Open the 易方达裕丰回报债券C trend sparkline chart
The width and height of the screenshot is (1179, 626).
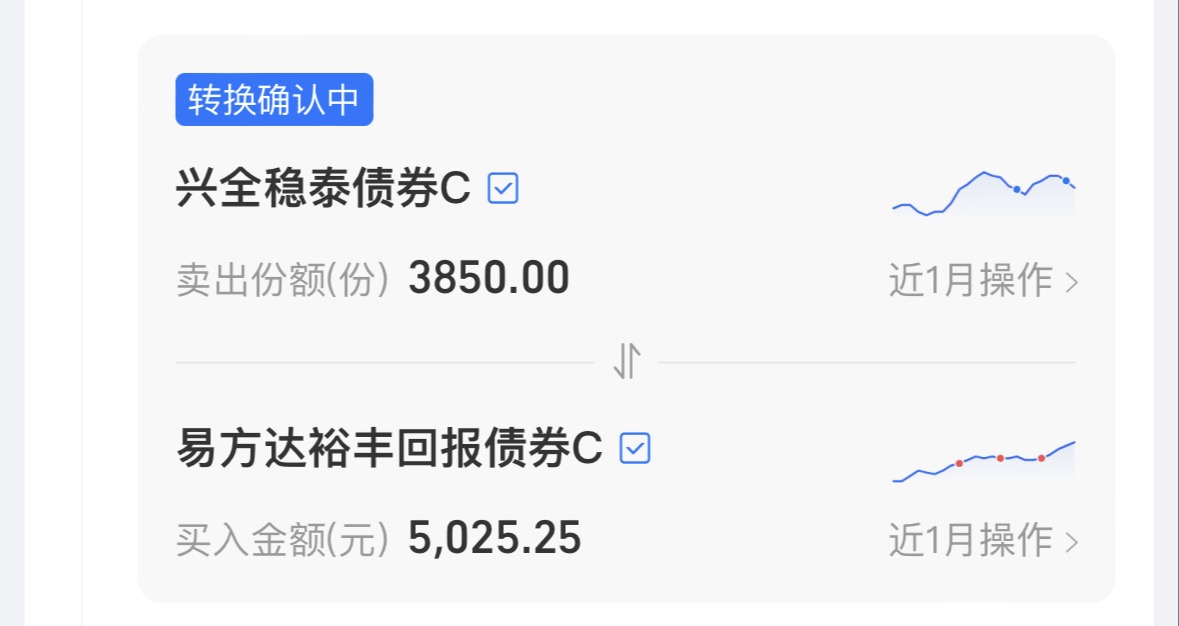click(x=983, y=461)
